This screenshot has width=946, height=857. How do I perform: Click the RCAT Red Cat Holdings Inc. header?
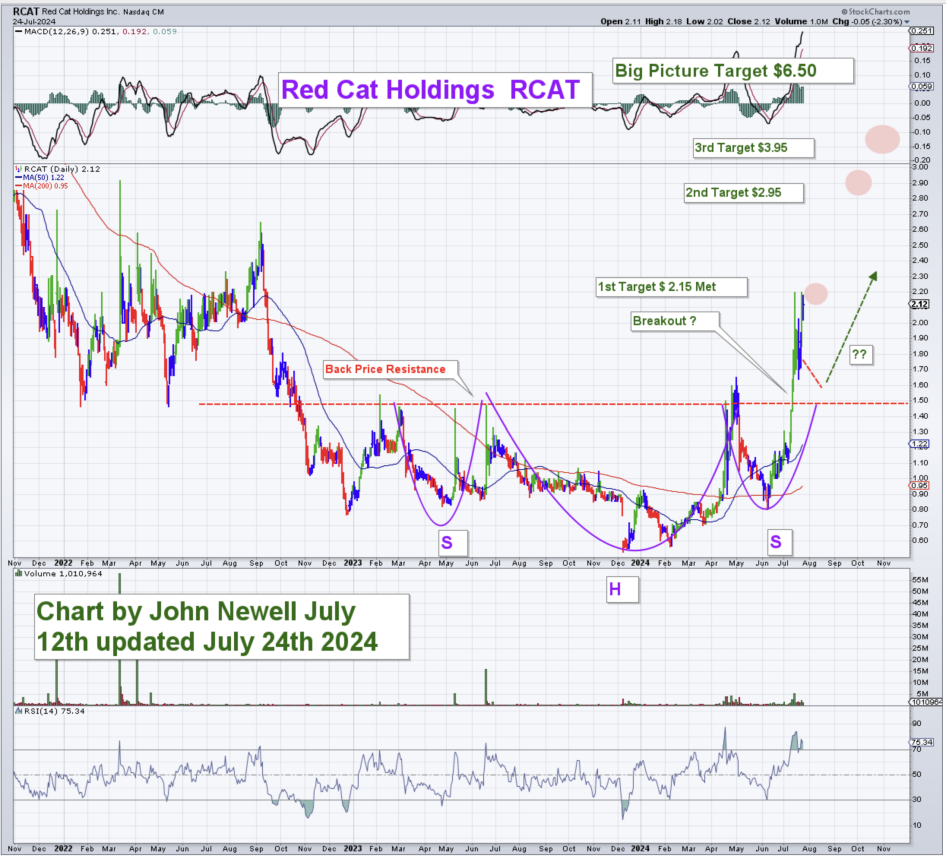pyautogui.click(x=88, y=11)
